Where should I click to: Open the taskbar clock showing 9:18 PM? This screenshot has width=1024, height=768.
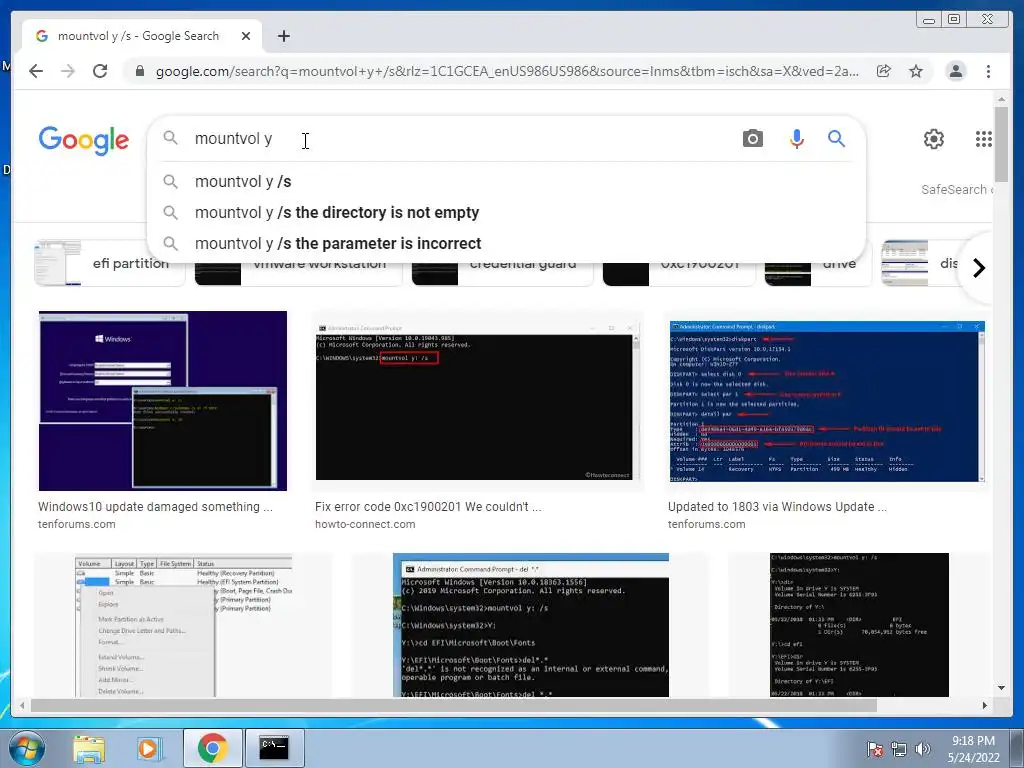point(974,749)
